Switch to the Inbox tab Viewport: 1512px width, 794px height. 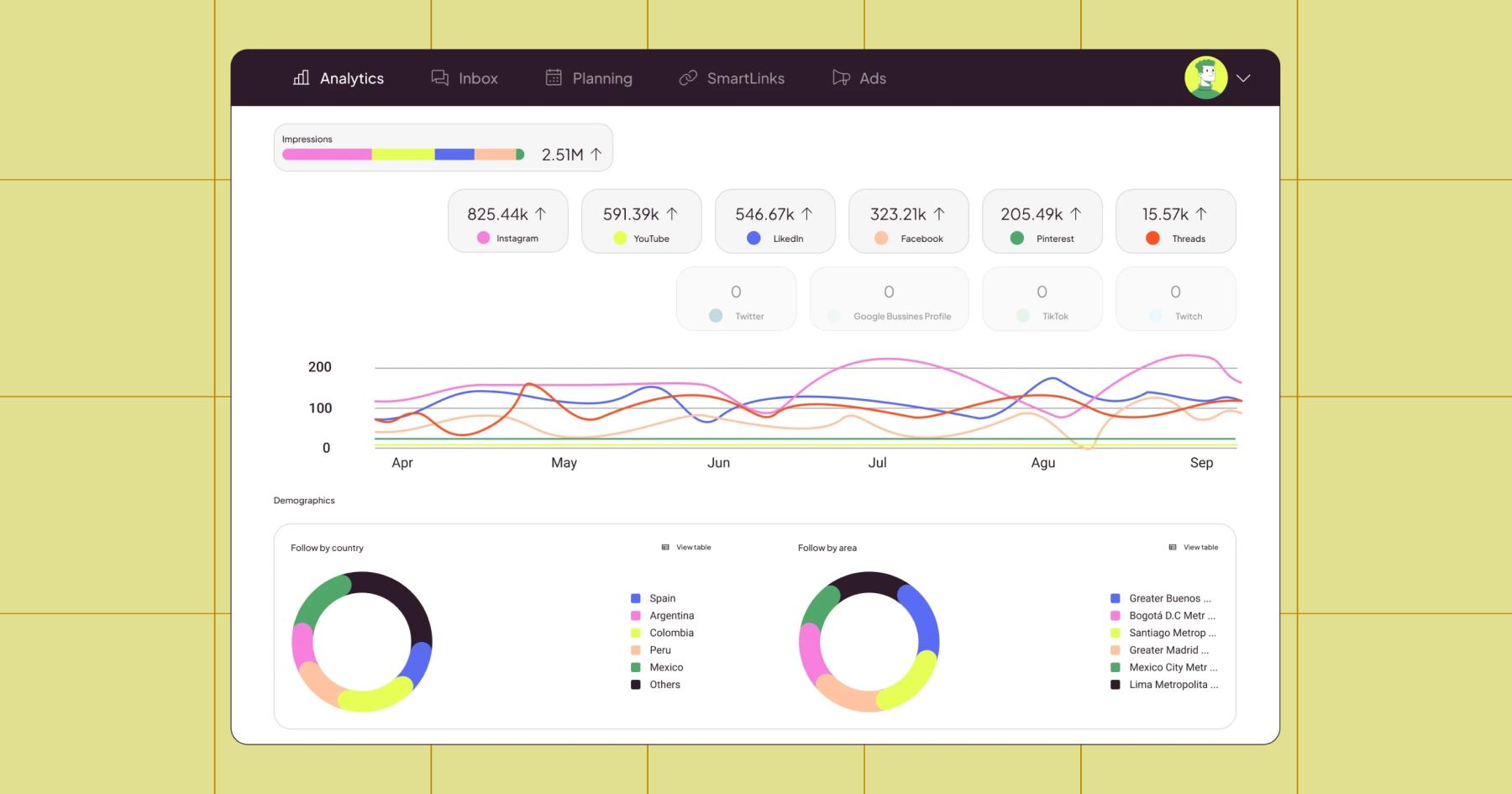[465, 78]
